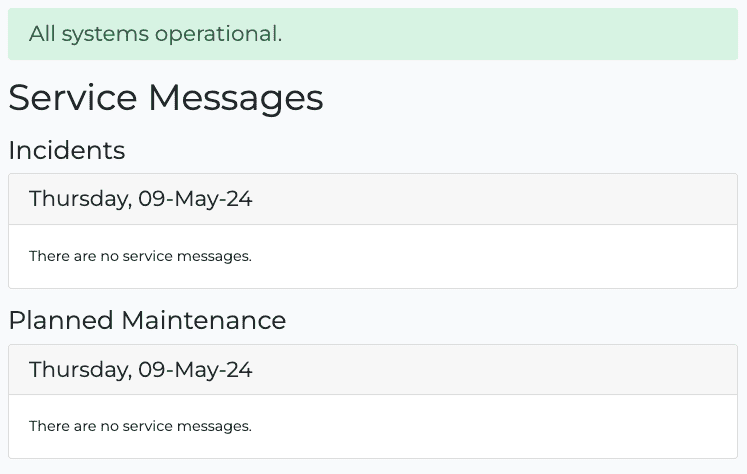
Task: Click the Service Messages page heading
Action: [x=166, y=98]
